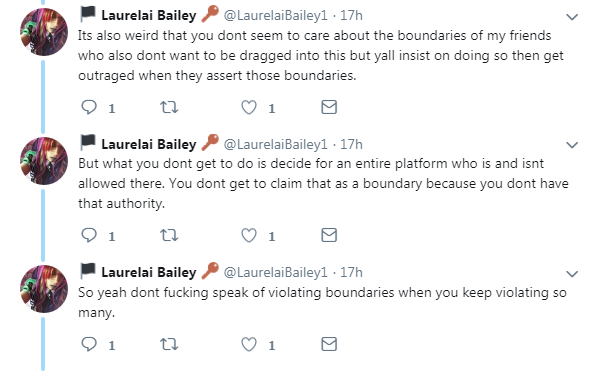Message the 'So yeah' tweet with envelope icon

click(329, 344)
